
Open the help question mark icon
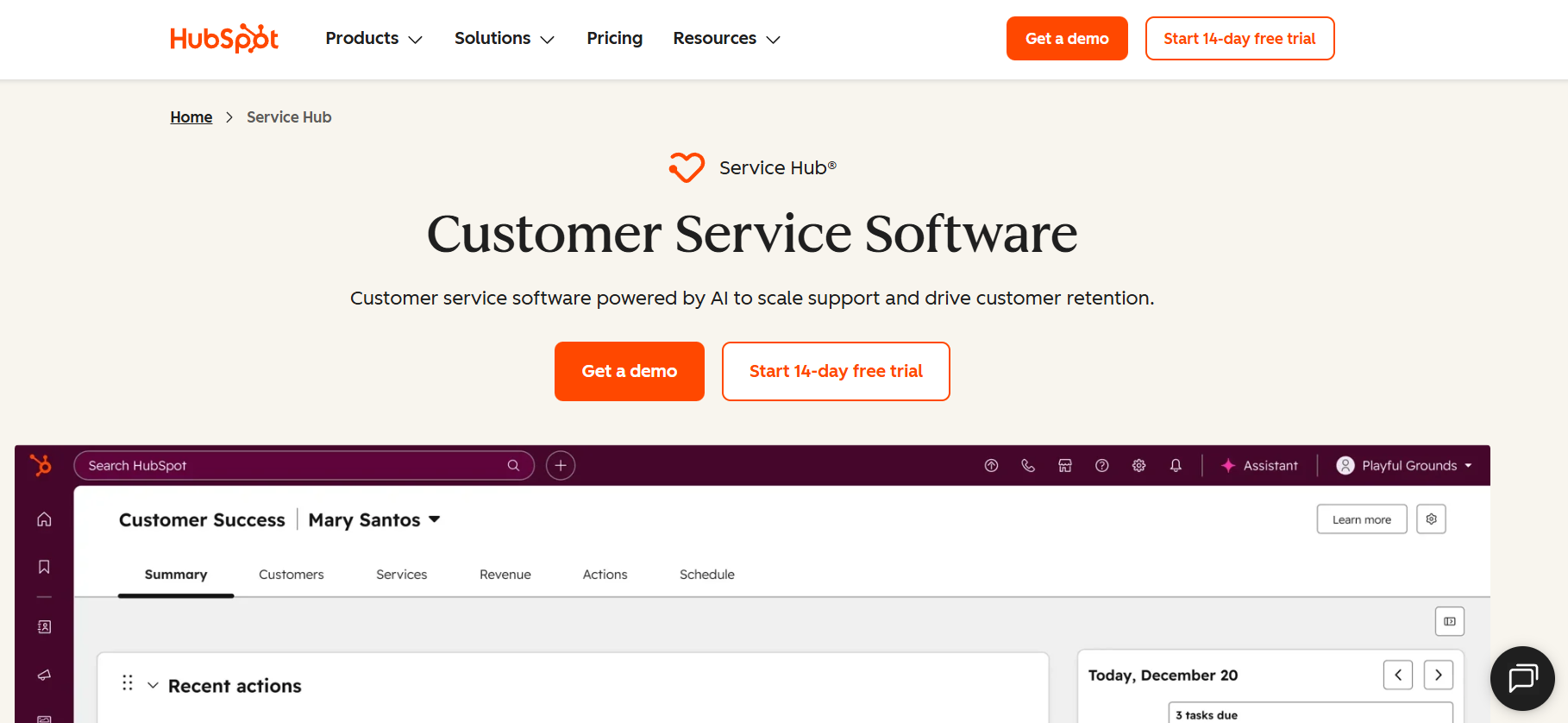pyautogui.click(x=1101, y=465)
